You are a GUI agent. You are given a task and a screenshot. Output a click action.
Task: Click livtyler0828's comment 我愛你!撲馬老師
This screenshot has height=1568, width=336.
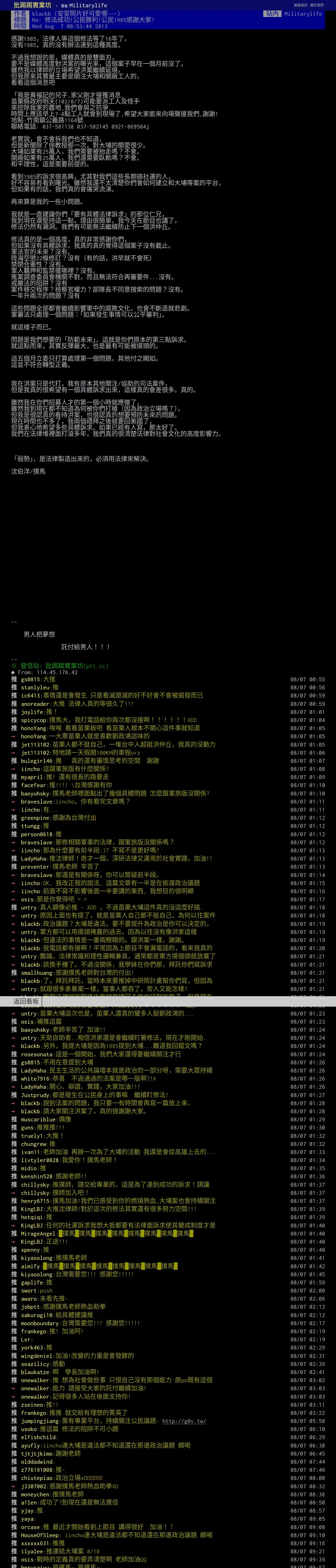pyautogui.click(x=168, y=1160)
